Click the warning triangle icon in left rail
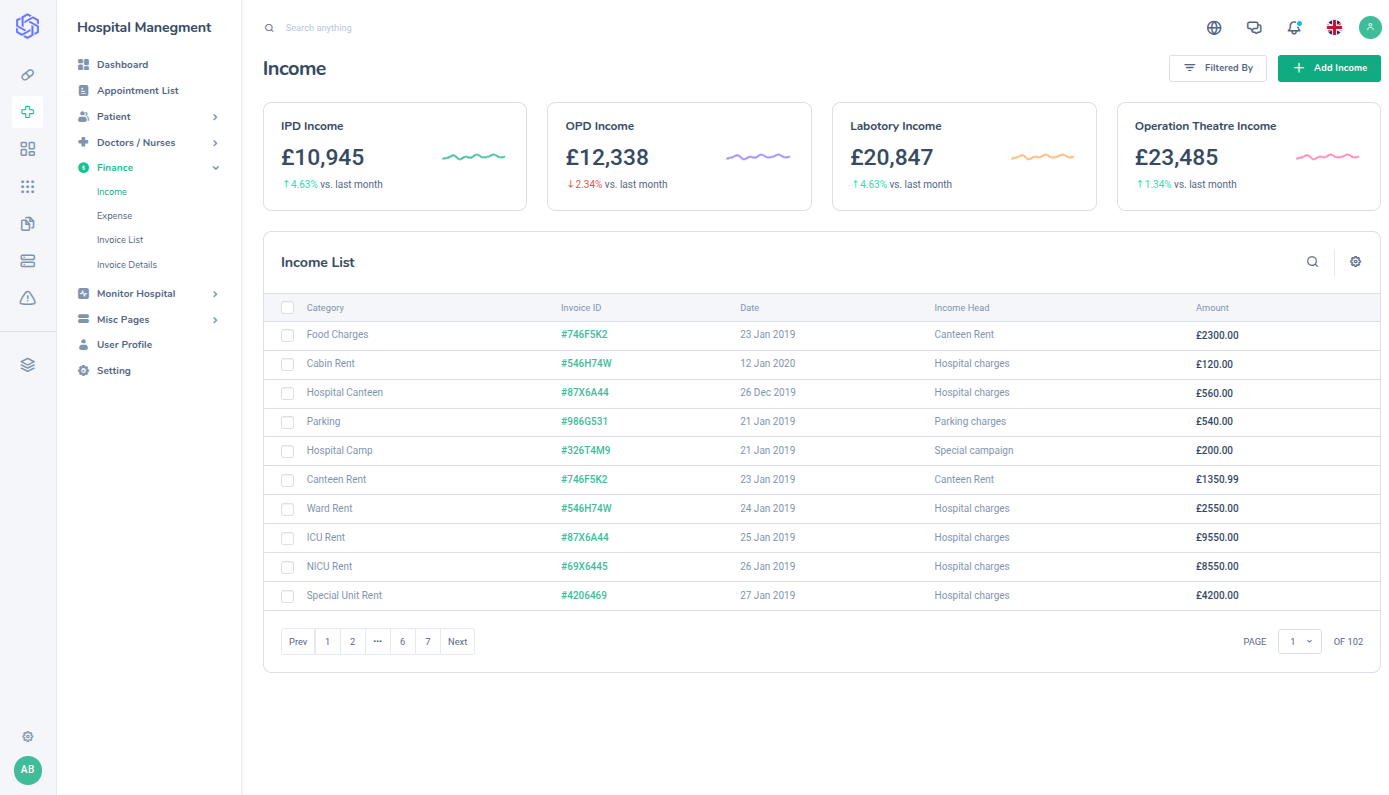This screenshot has height=795, width=1389. (x=28, y=298)
